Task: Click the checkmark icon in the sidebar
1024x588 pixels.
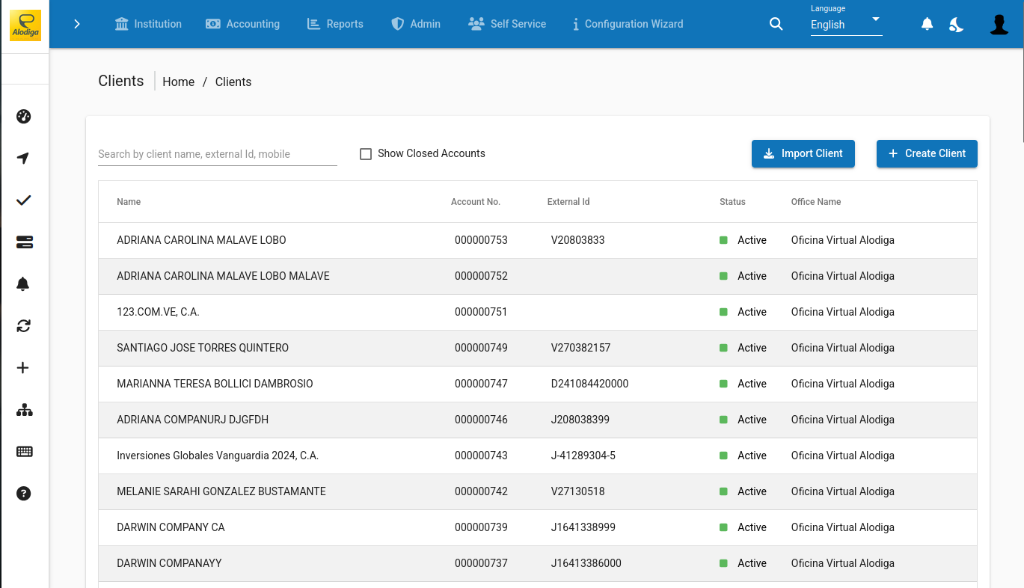Action: 23,200
